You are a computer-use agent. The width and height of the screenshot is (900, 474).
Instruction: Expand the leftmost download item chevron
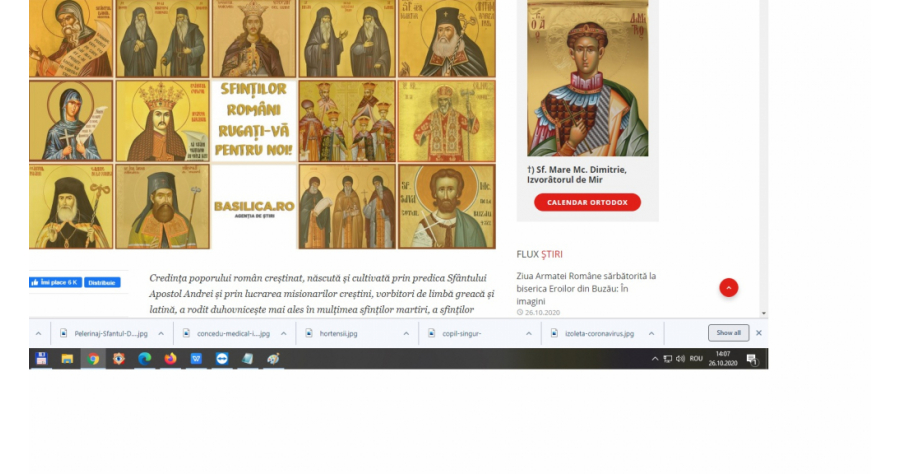coord(38,333)
